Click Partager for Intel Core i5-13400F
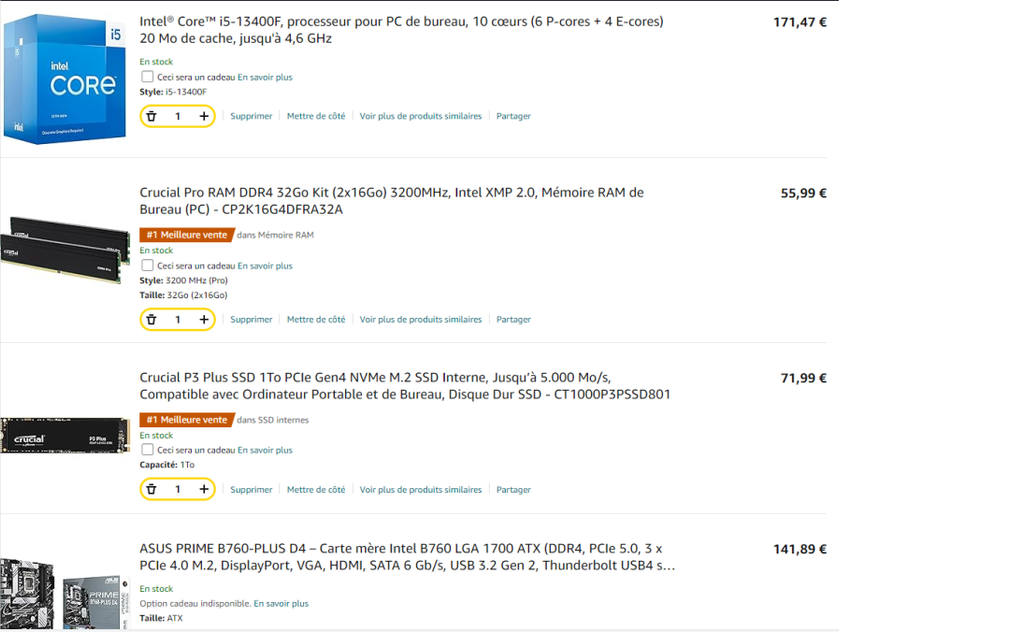This screenshot has height=632, width=1024. [513, 116]
